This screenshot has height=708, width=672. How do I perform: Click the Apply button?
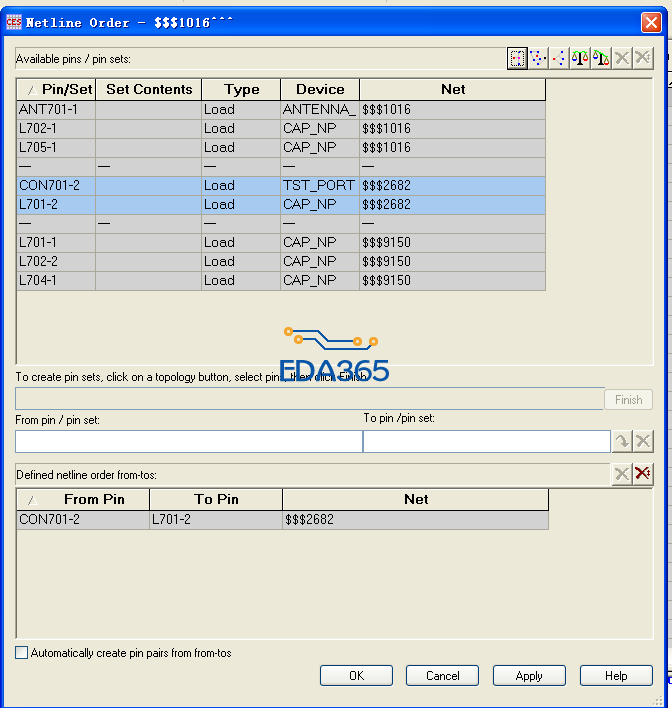click(529, 675)
